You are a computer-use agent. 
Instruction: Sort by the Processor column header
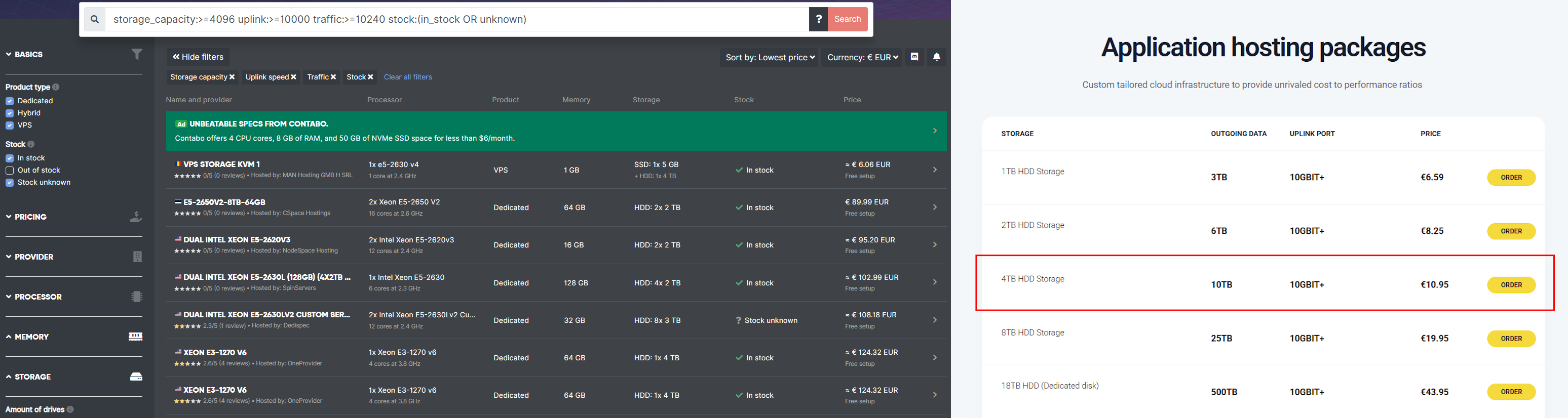point(385,100)
